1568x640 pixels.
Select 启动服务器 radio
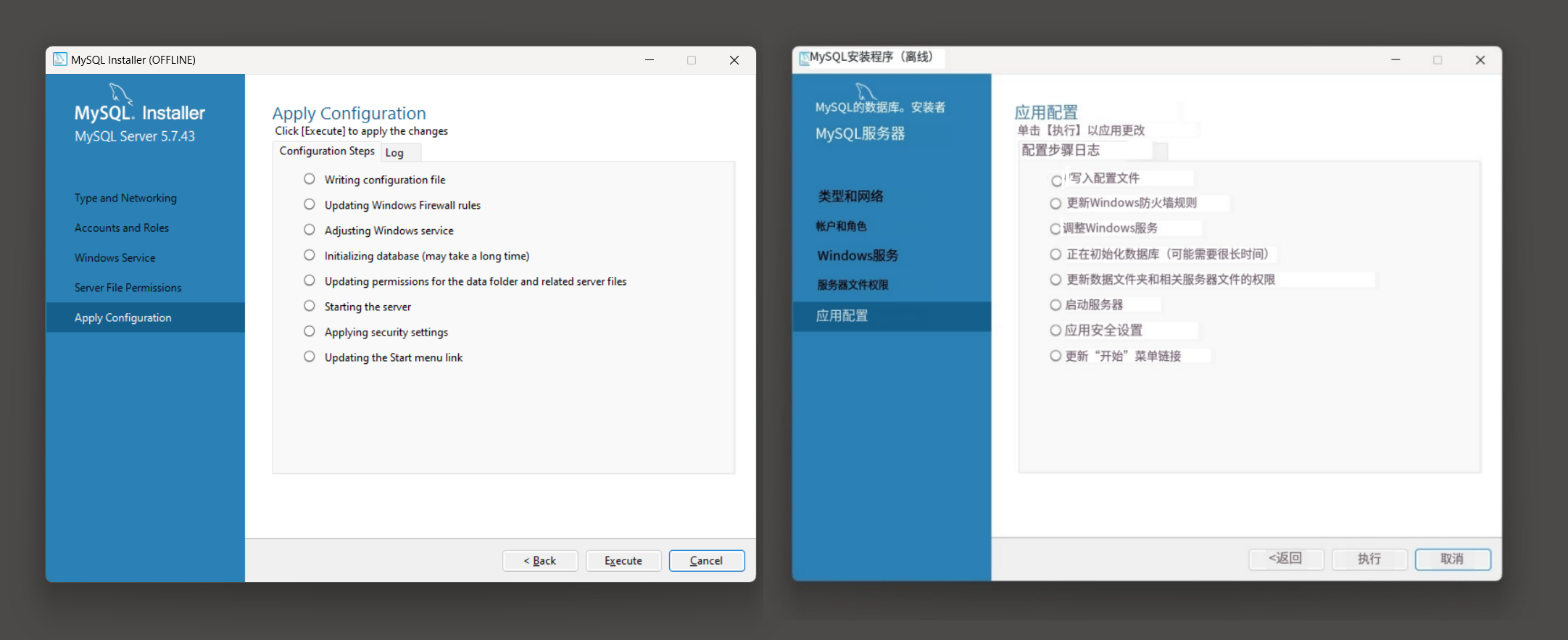pos(1055,305)
